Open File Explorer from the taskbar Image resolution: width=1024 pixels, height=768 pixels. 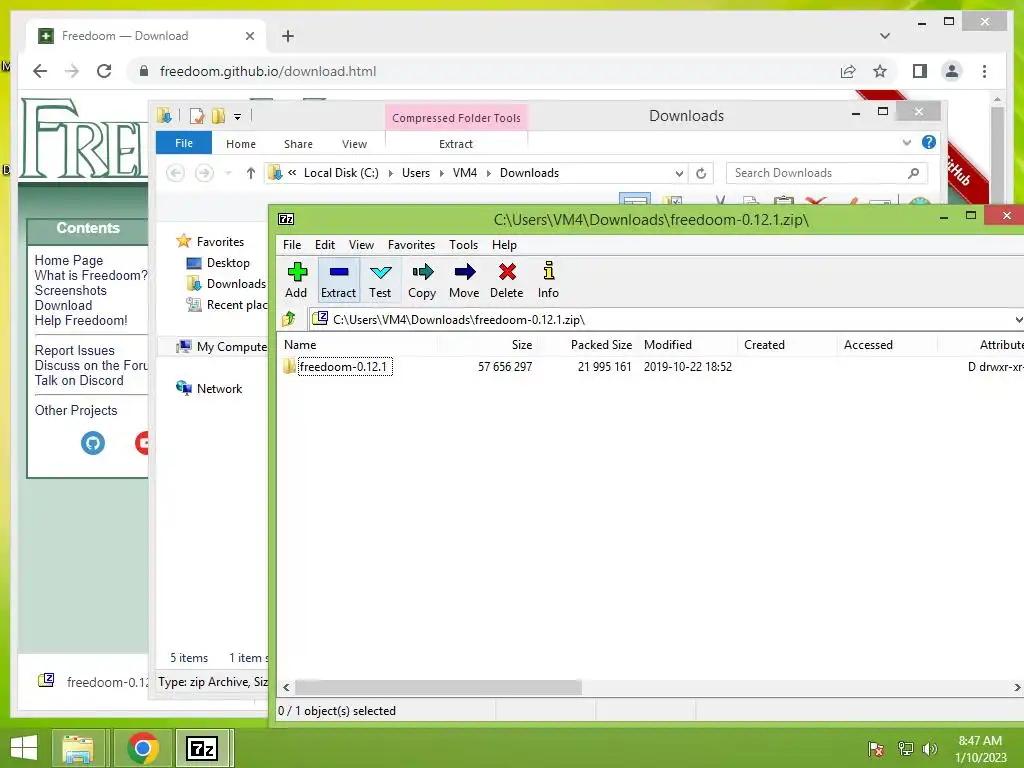[x=78, y=748]
